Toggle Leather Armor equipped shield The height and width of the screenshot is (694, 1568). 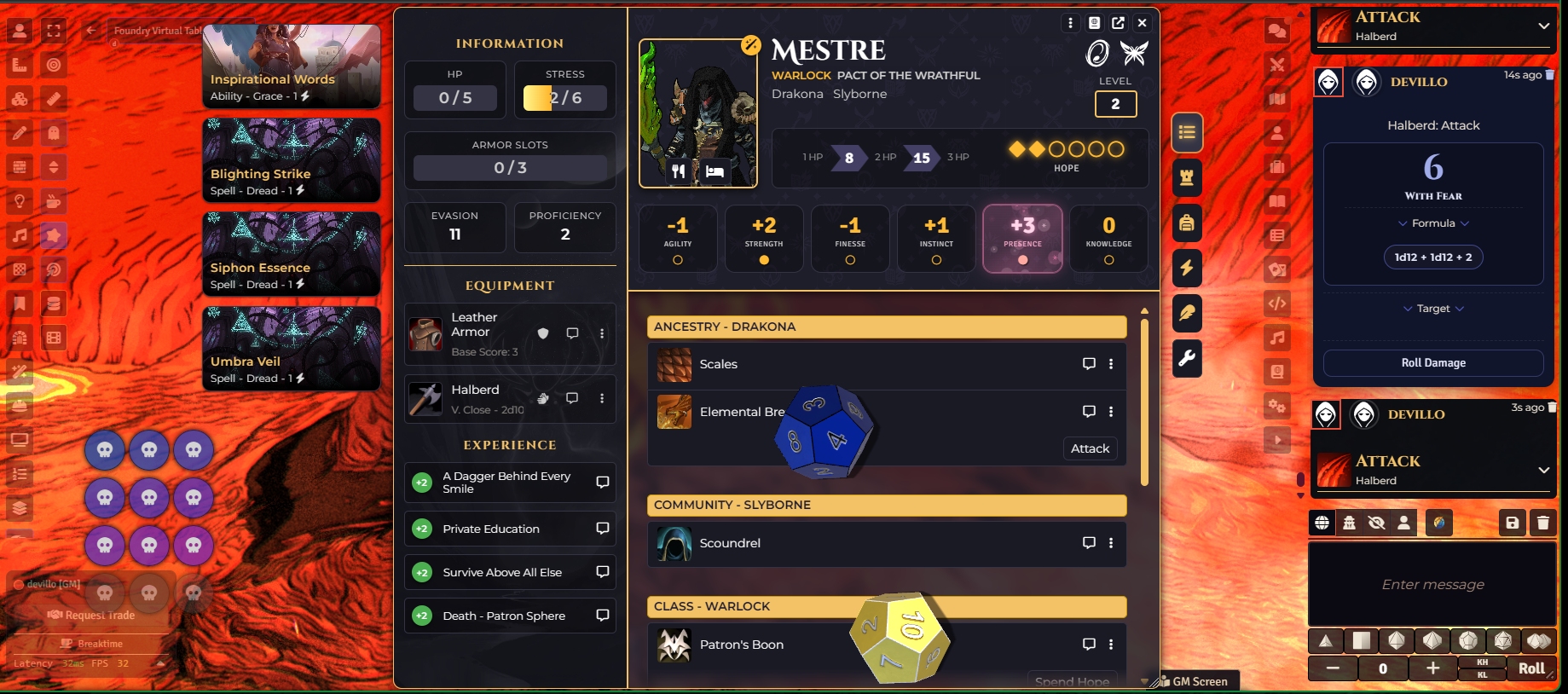pyautogui.click(x=543, y=333)
